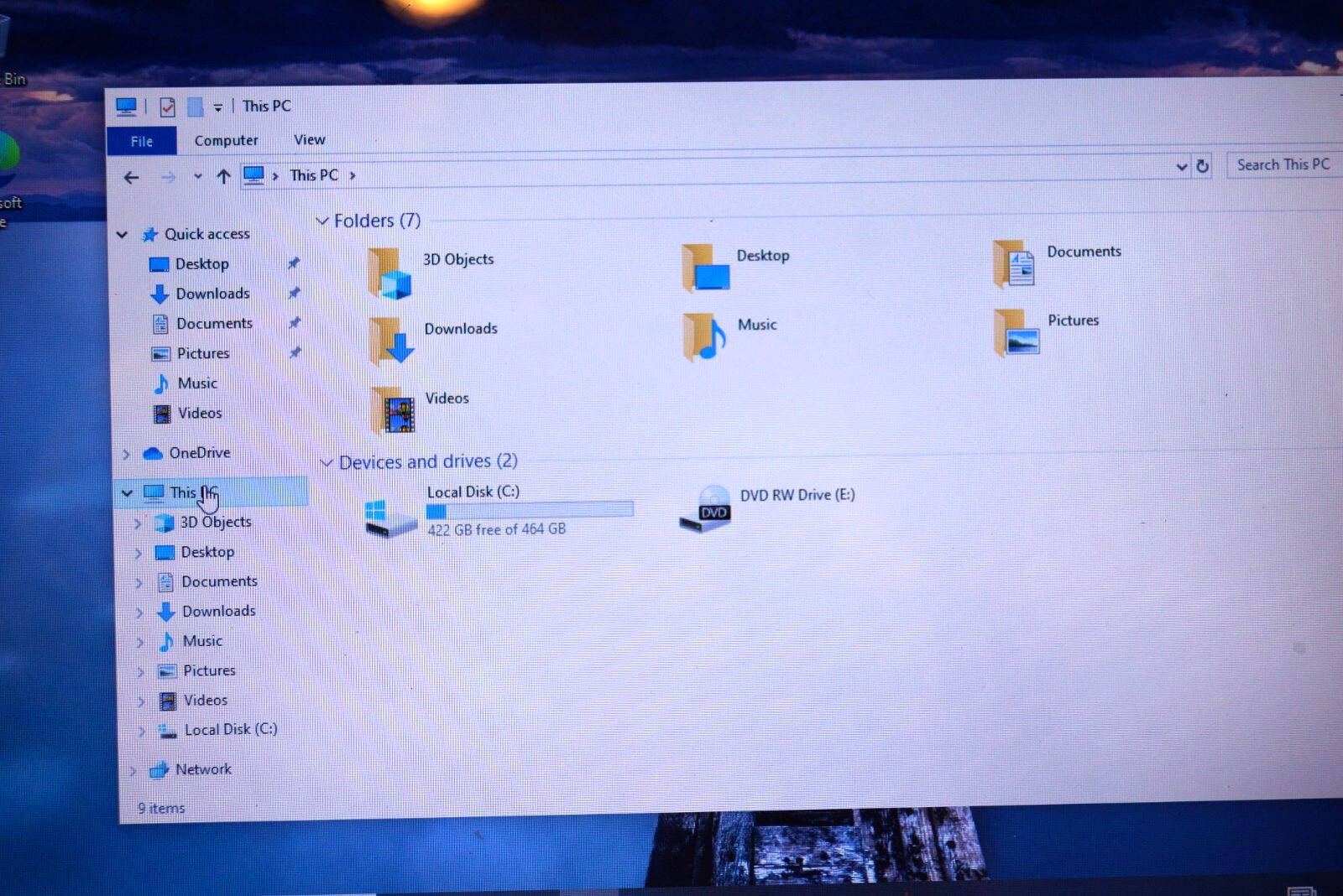Go up one level with Up arrow
This screenshot has width=1343, height=896.
coord(223,176)
